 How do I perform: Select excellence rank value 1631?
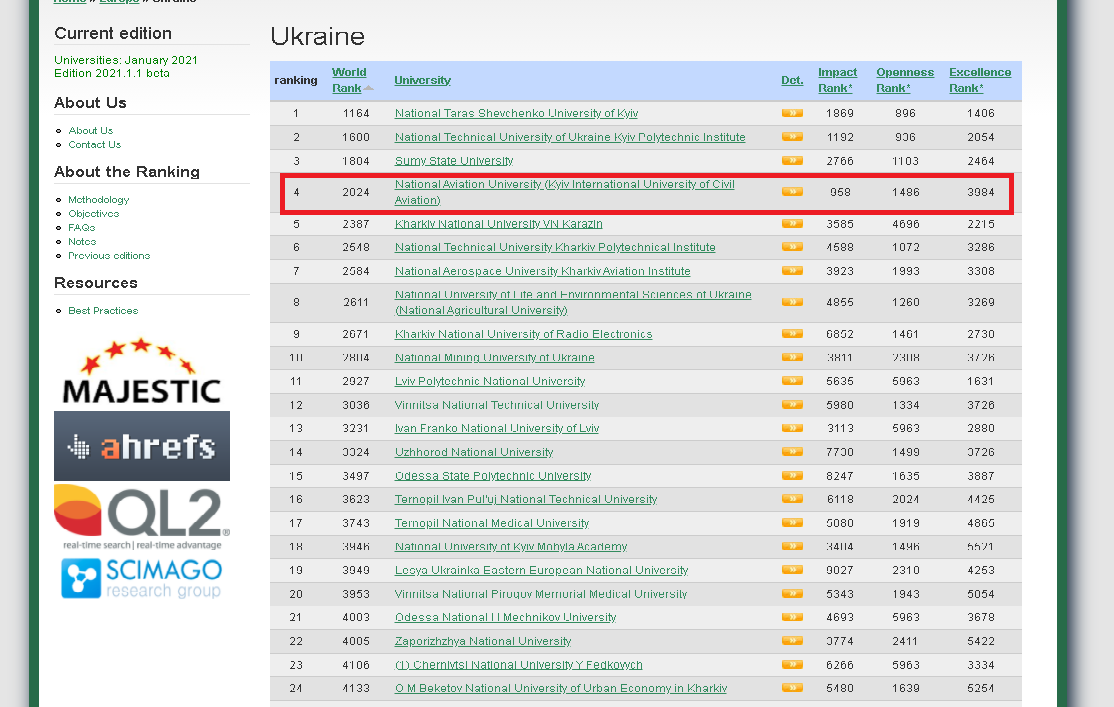tap(980, 381)
